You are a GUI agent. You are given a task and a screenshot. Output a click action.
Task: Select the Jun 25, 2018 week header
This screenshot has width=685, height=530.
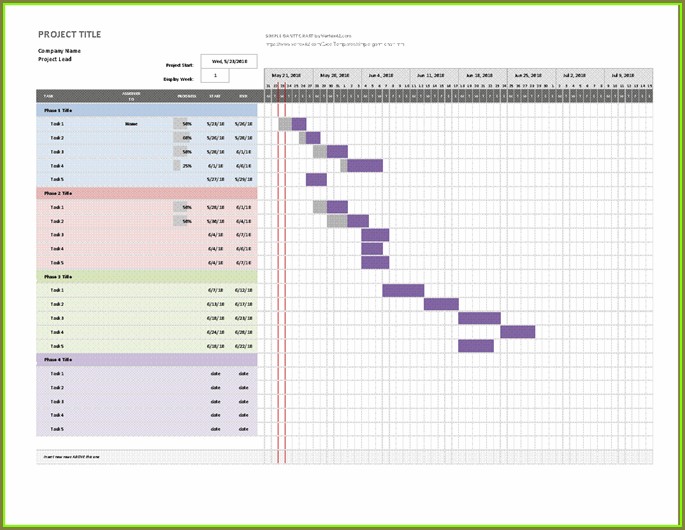531,75
